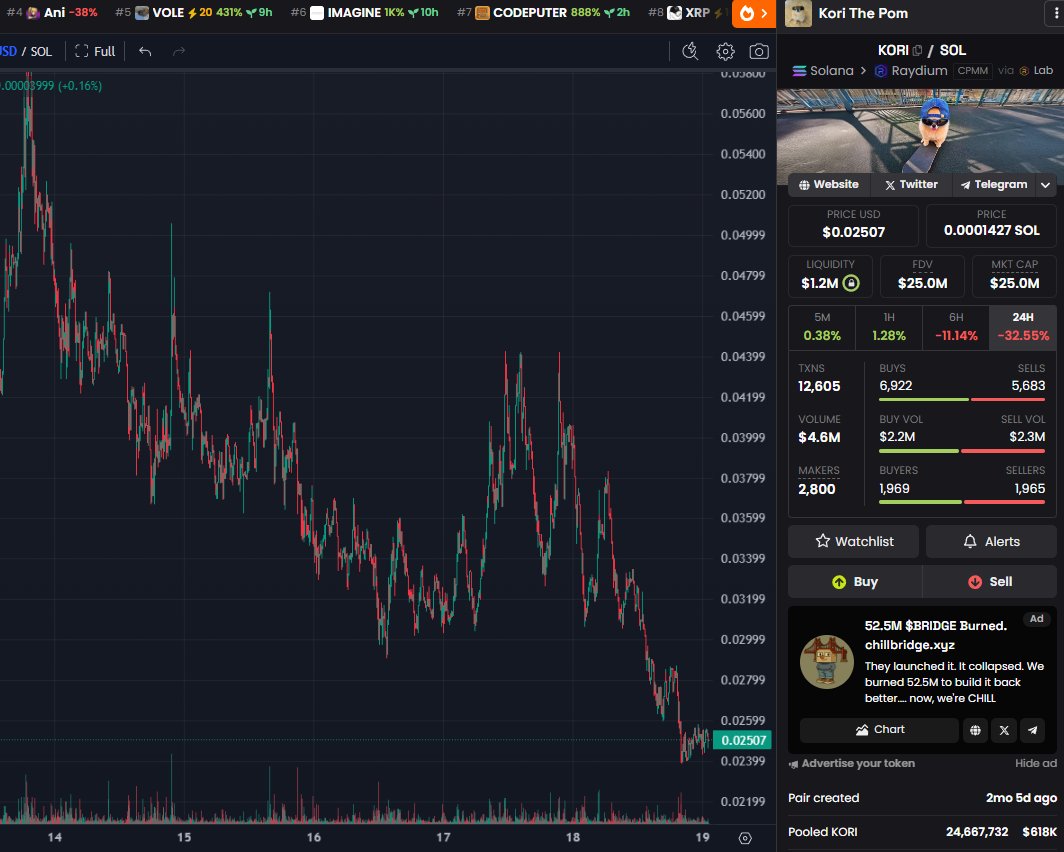1064x852 pixels.
Task: Click the green Buy button
Action: coord(855,582)
